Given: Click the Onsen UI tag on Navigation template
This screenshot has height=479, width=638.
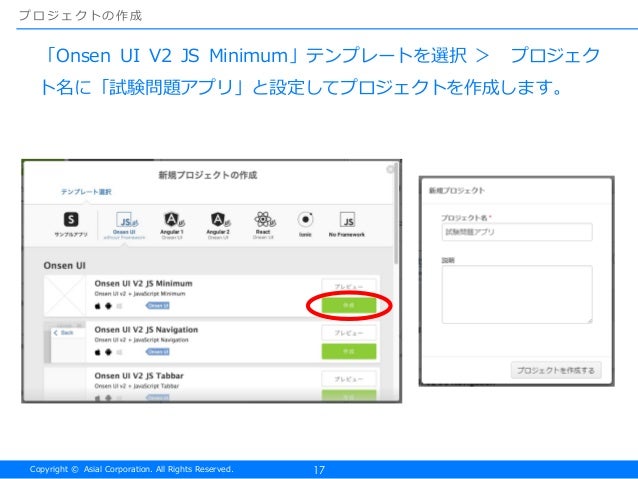Looking at the screenshot, I should point(157,352).
